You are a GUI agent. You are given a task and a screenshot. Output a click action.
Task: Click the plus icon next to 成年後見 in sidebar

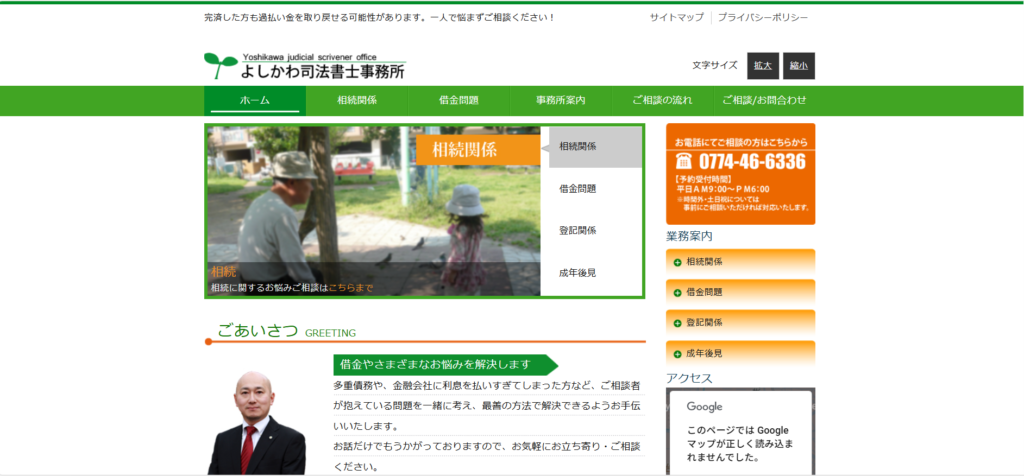pyautogui.click(x=677, y=354)
